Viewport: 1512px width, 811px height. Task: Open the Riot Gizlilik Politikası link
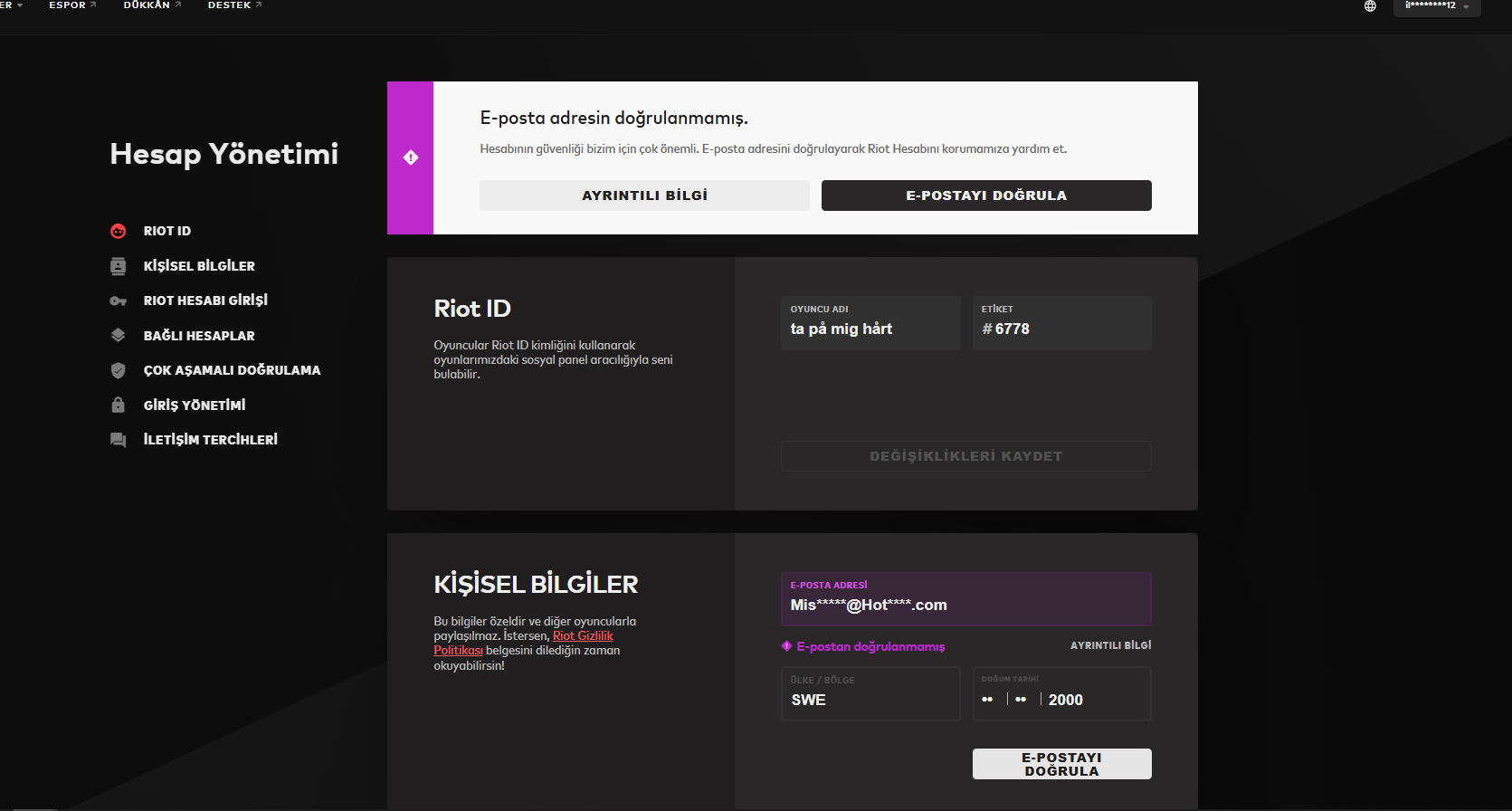click(523, 644)
